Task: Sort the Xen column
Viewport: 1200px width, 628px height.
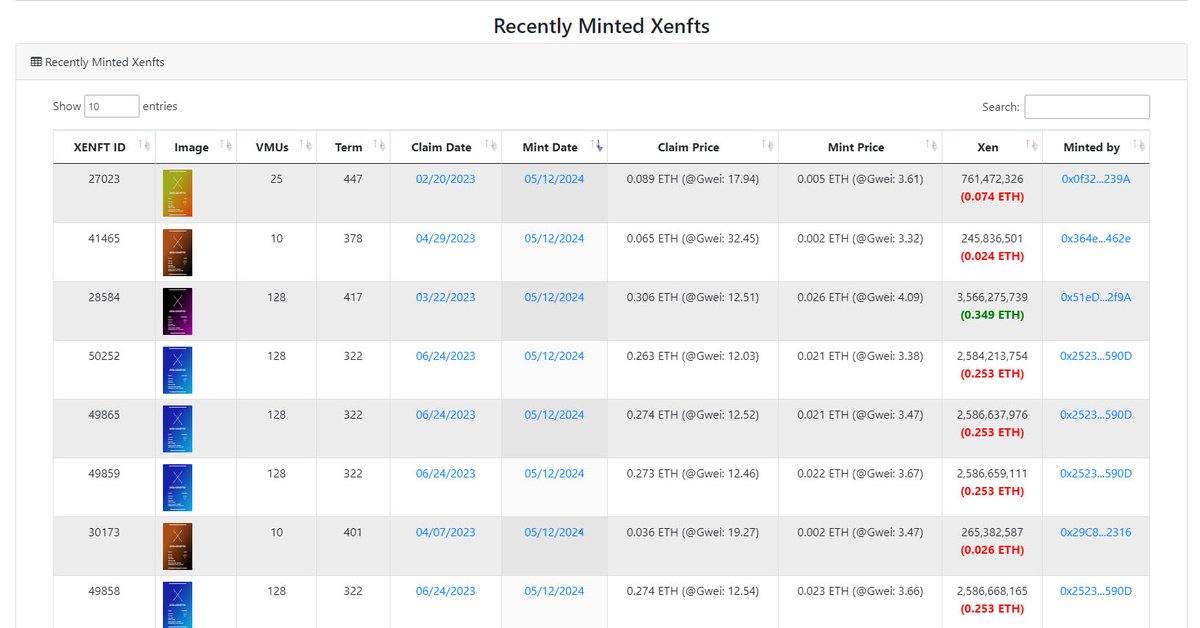Action: click(x=1030, y=146)
